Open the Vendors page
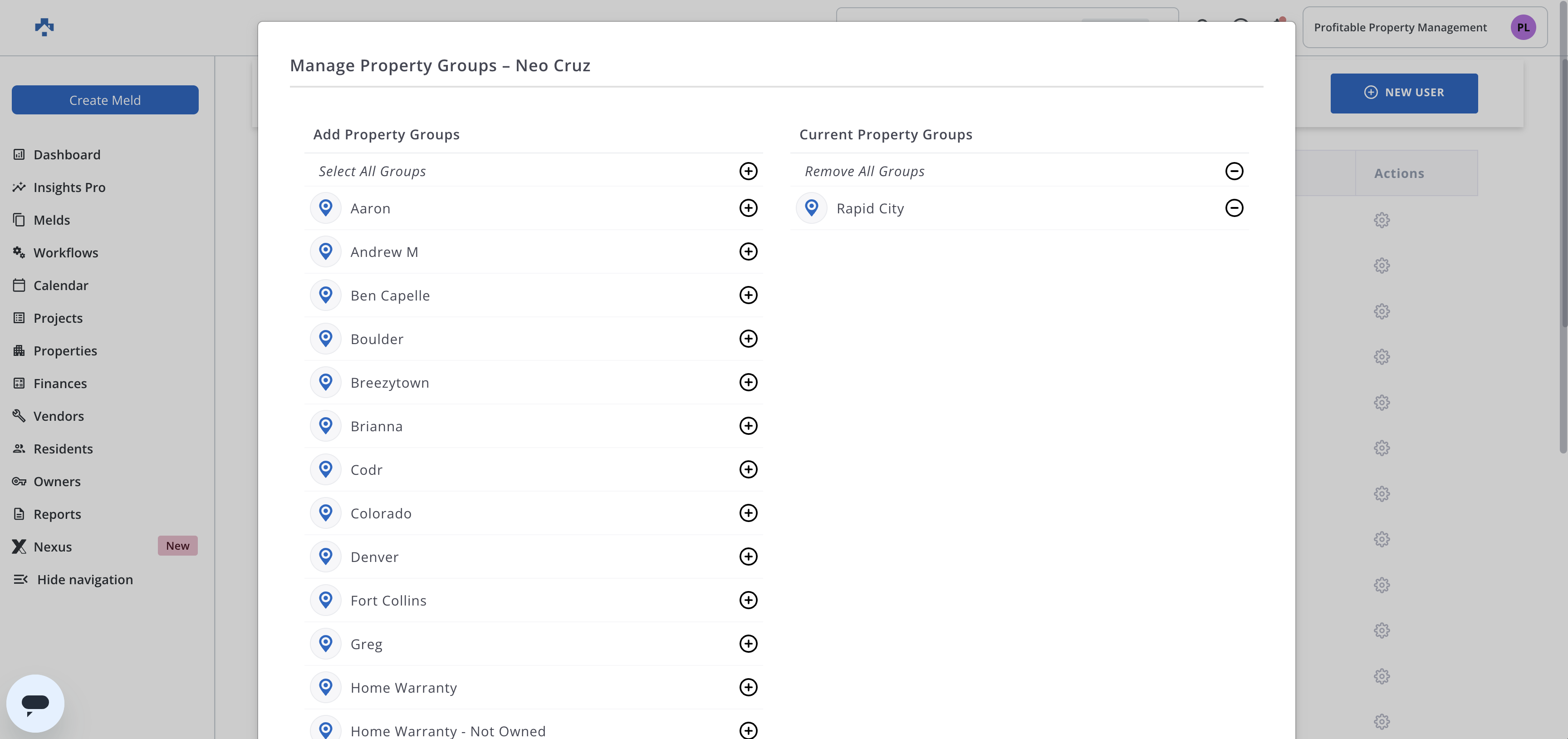This screenshot has width=1568, height=739. 59,416
